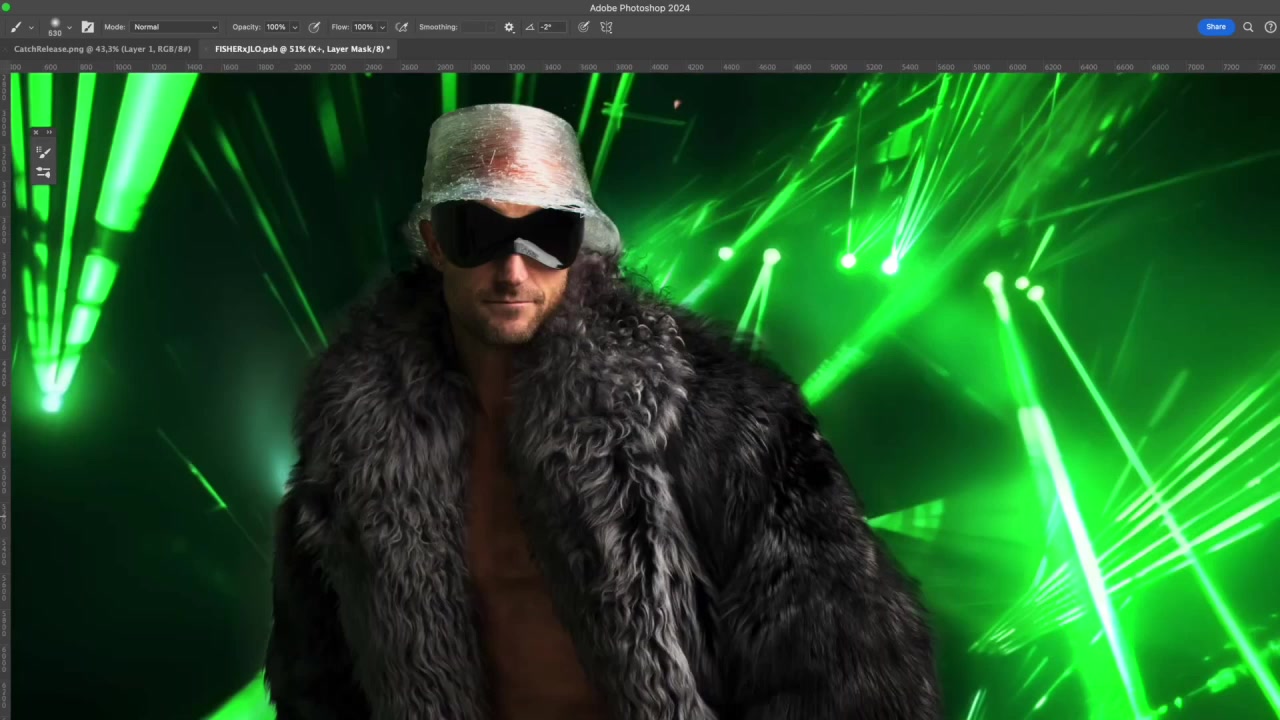Open smoothing options gear menu
1280x720 pixels.
509,27
